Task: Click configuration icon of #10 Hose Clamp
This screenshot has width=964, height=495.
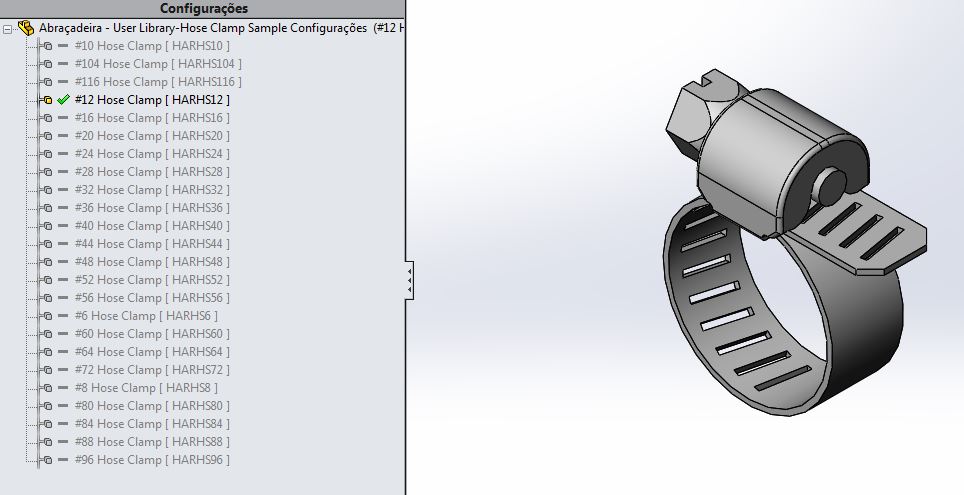Action: click(47, 46)
